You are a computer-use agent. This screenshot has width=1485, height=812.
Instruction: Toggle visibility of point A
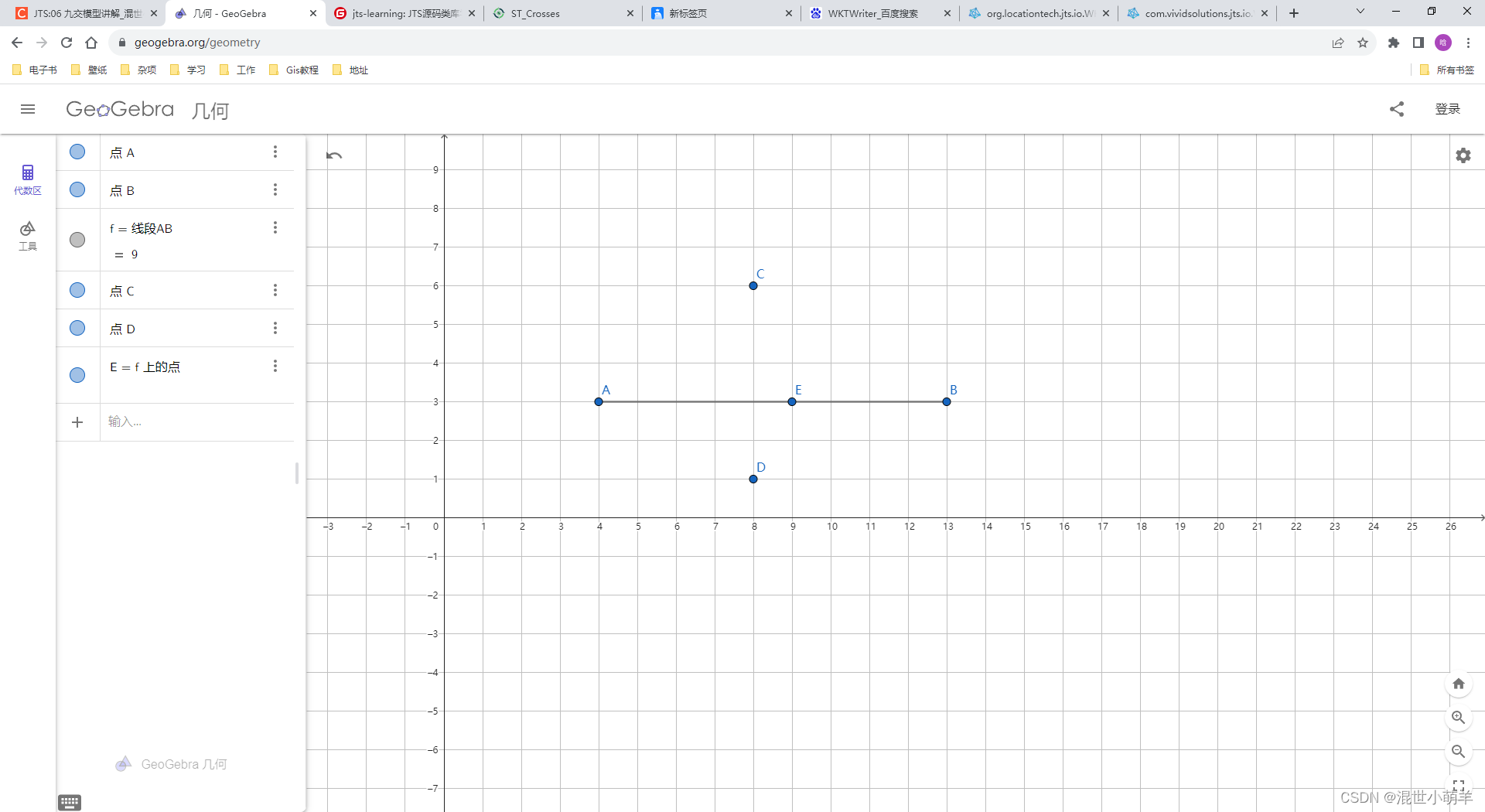click(77, 152)
